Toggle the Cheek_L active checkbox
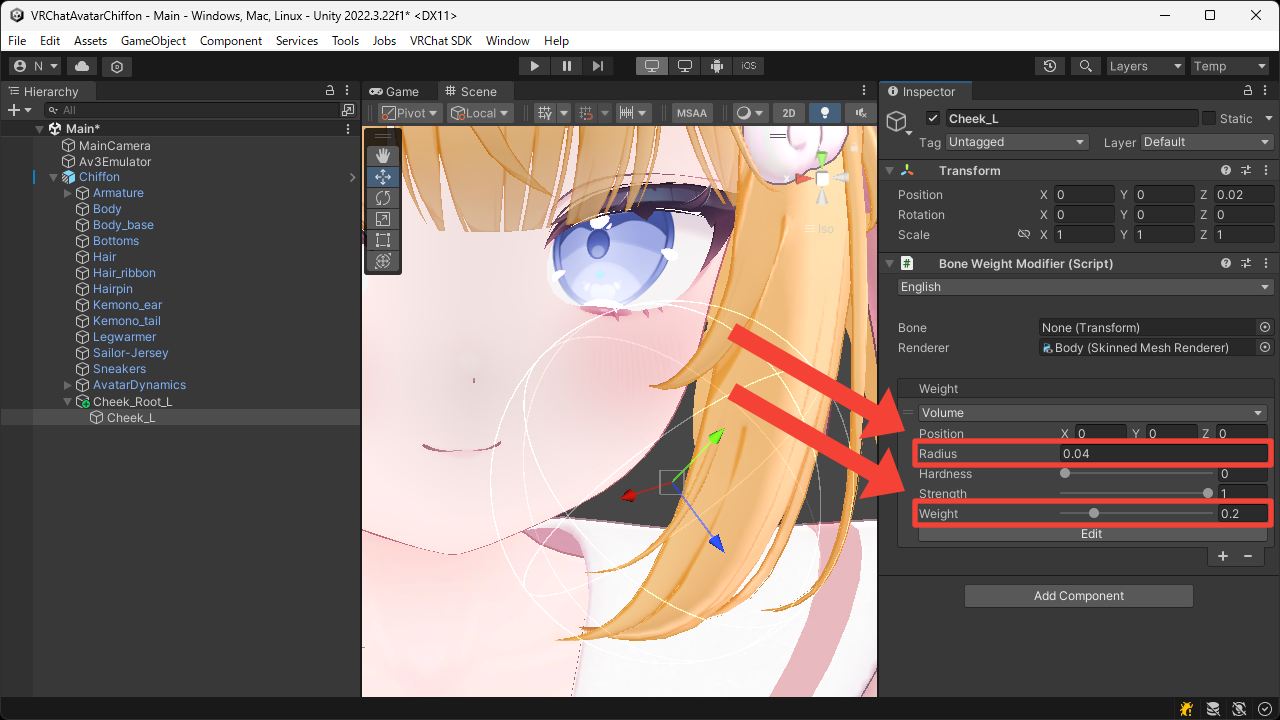Viewport: 1280px width, 720px height. [x=934, y=118]
